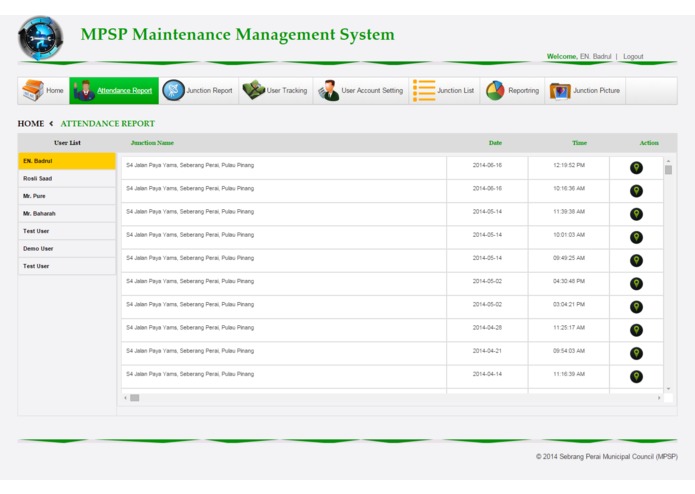Select the first Test User entry
This screenshot has height=494, width=695.
tap(67, 231)
